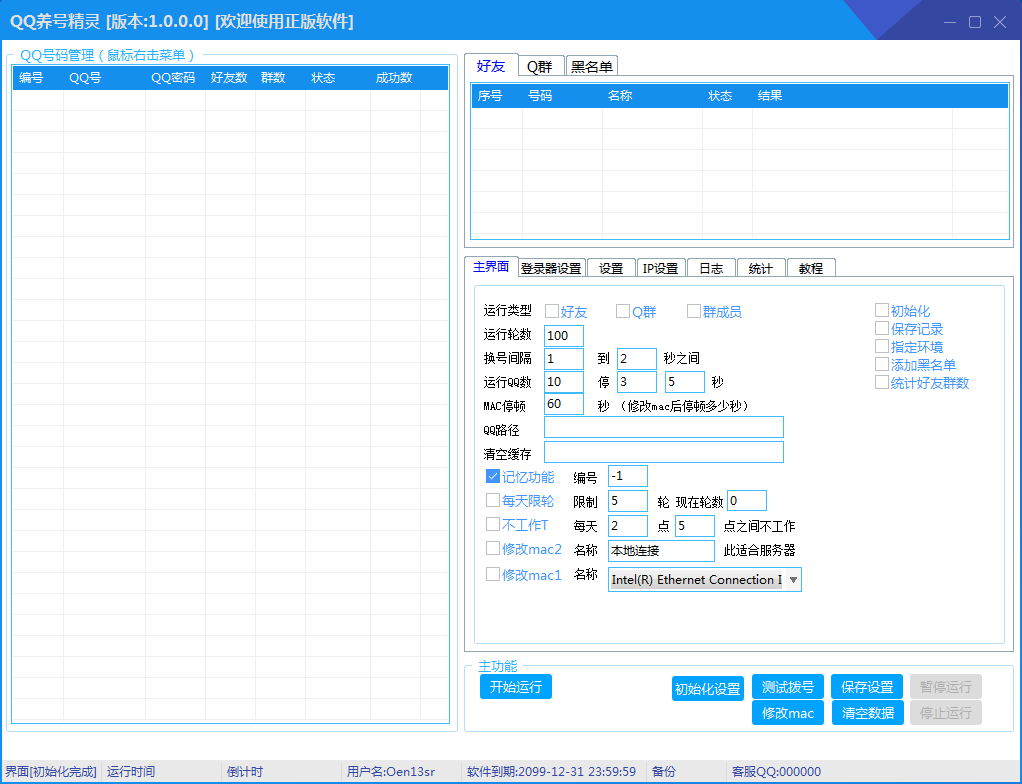
Task: Close the QQ养号精灵 window
Action: pos(1000,22)
